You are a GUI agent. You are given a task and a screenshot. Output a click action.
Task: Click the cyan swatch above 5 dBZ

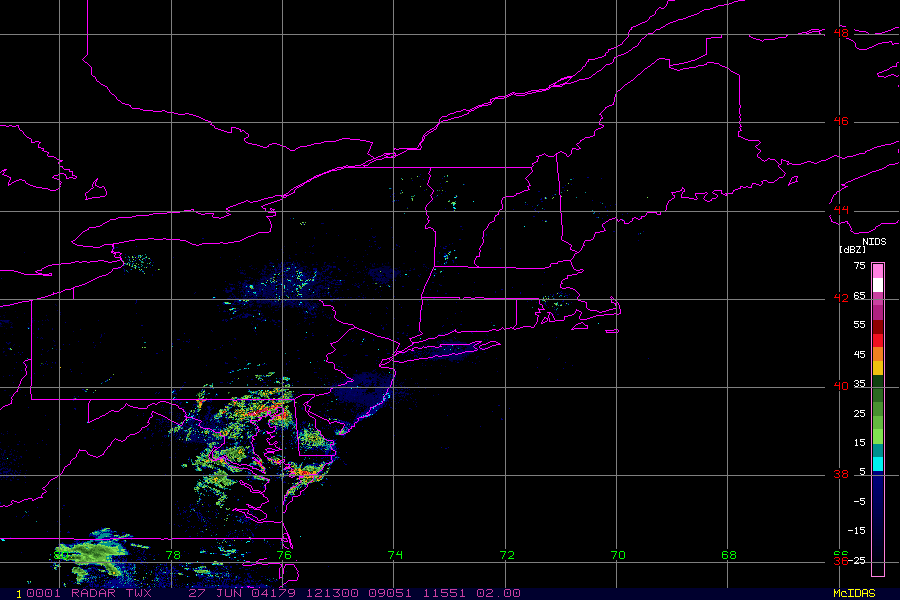coord(878,464)
